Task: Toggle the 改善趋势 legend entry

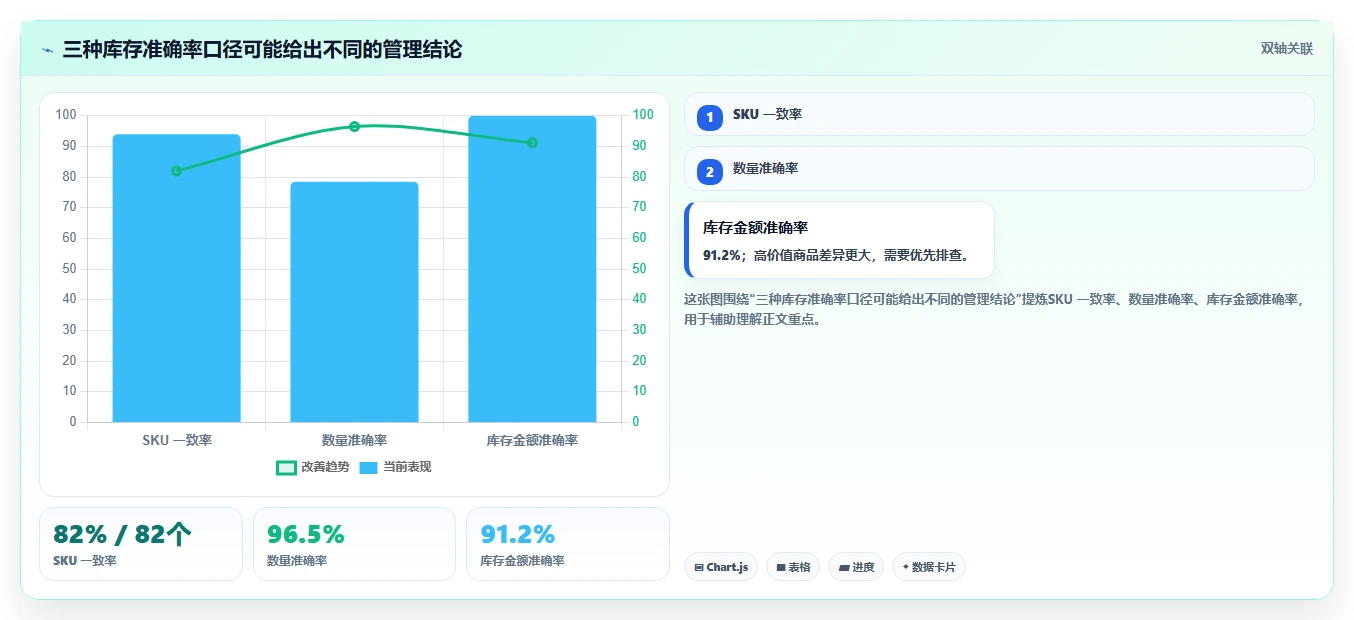Action: pos(313,467)
